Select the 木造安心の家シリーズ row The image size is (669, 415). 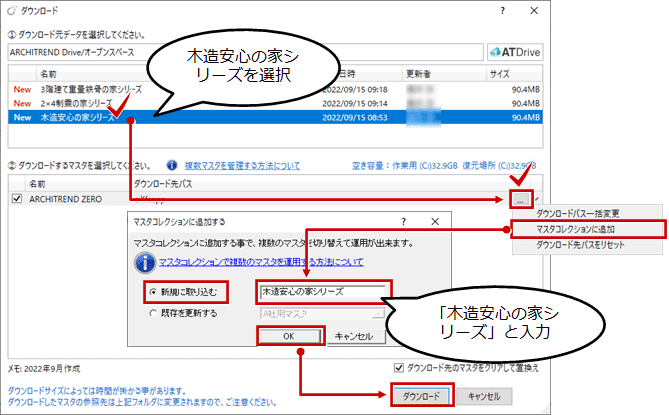[x=275, y=117]
